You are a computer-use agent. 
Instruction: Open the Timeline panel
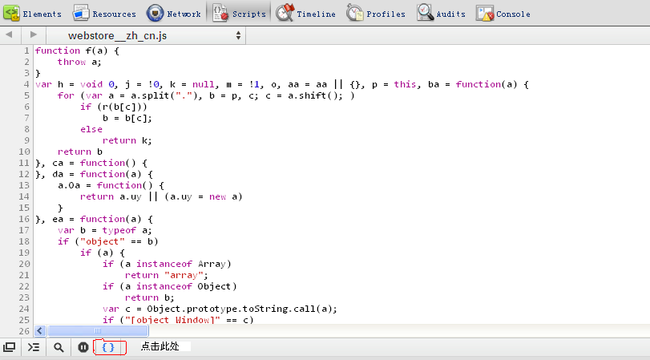tap(306, 13)
